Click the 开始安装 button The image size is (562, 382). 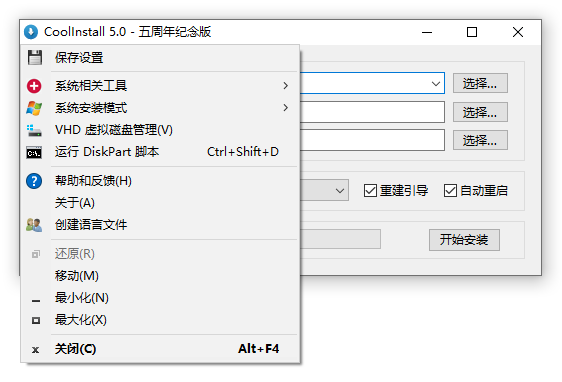464,240
